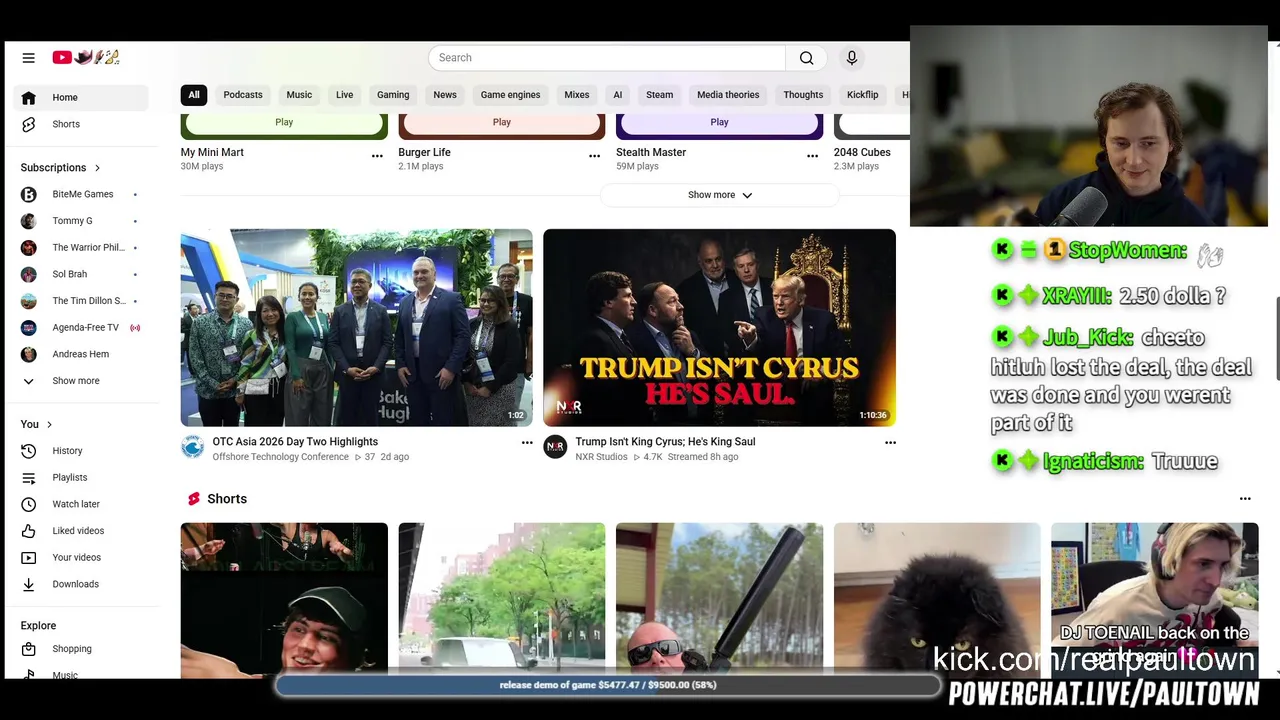Open Your videos
The image size is (1280, 720).
click(x=81, y=557)
